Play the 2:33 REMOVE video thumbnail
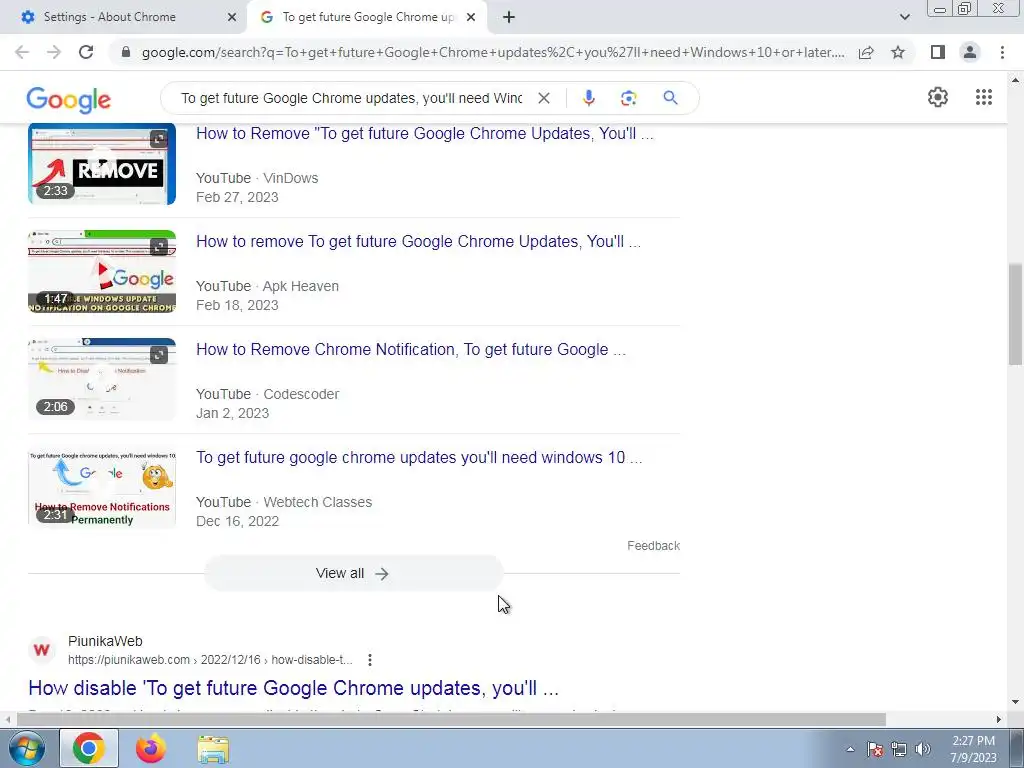This screenshot has width=1024, height=768. pyautogui.click(x=102, y=163)
